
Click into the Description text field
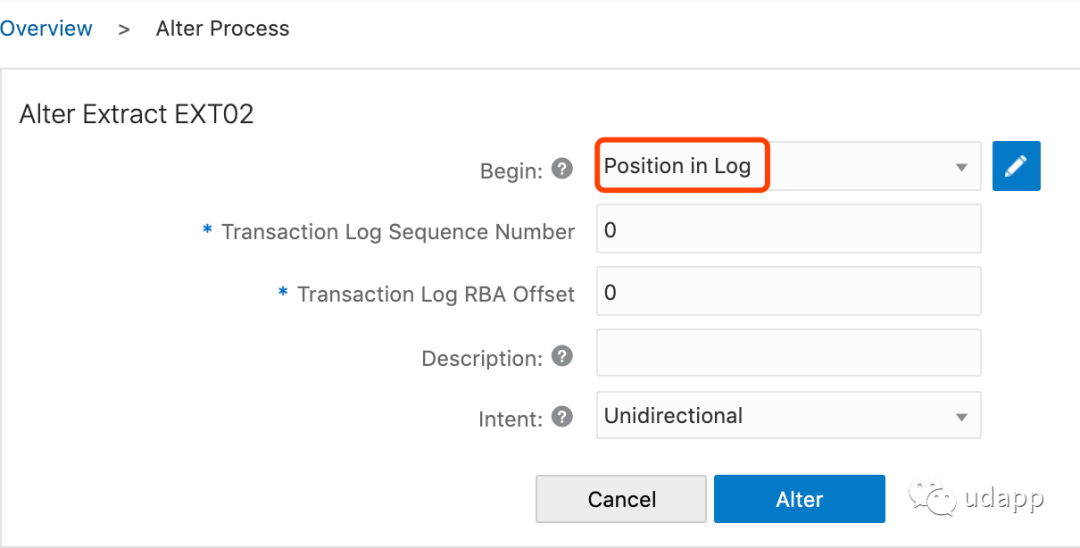pos(788,354)
